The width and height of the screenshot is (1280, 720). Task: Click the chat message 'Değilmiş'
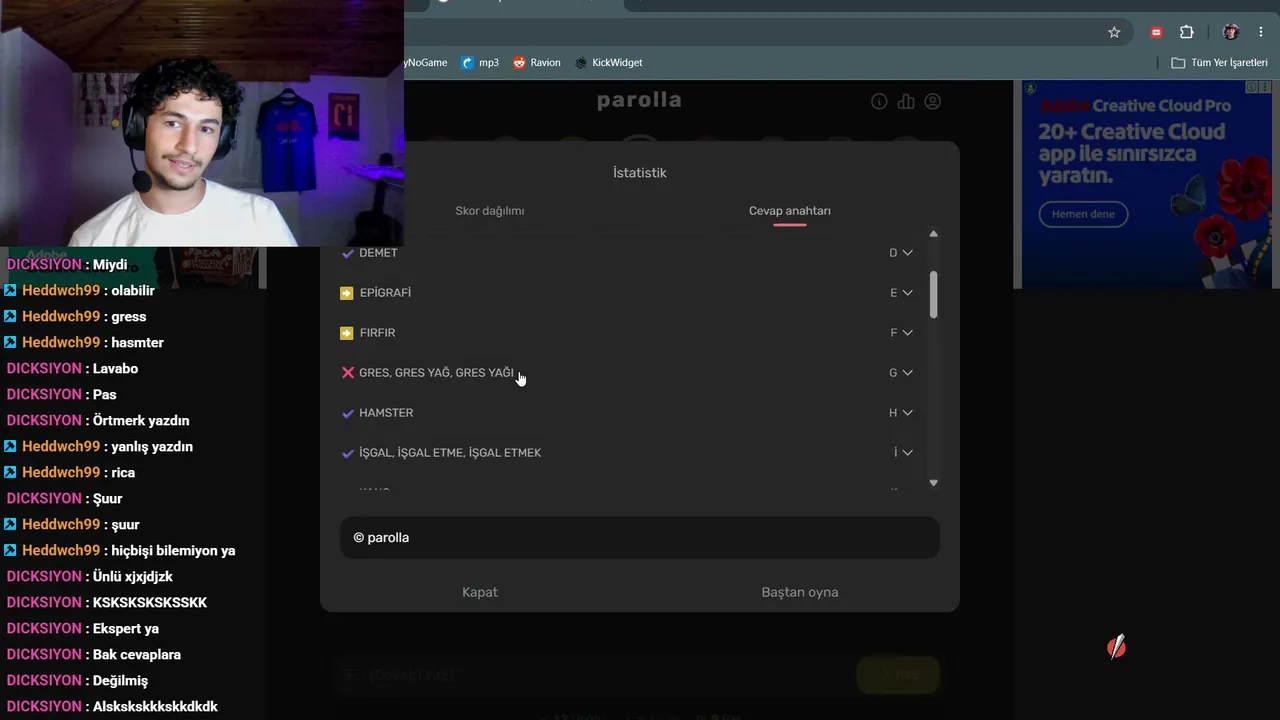(120, 681)
